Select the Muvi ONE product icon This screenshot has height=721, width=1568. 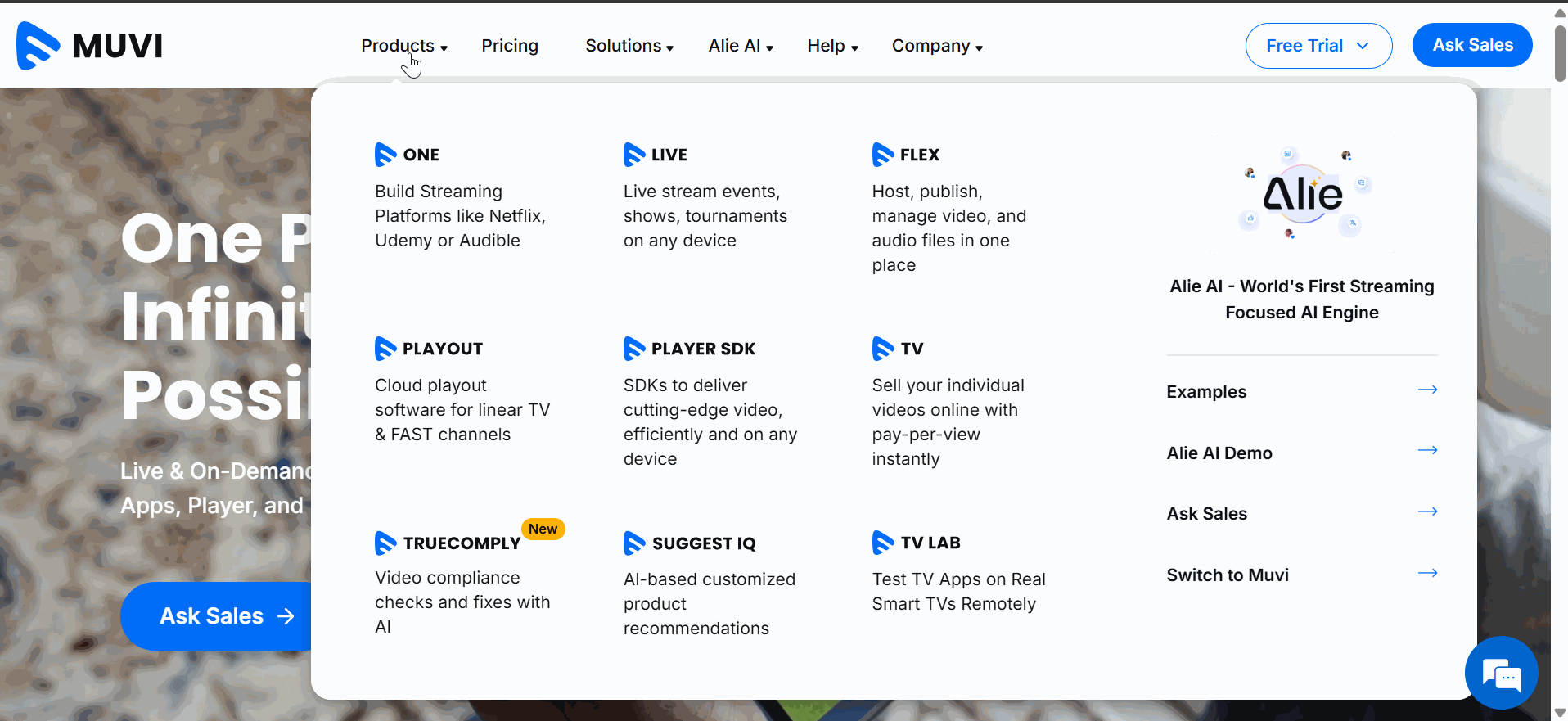coord(385,155)
